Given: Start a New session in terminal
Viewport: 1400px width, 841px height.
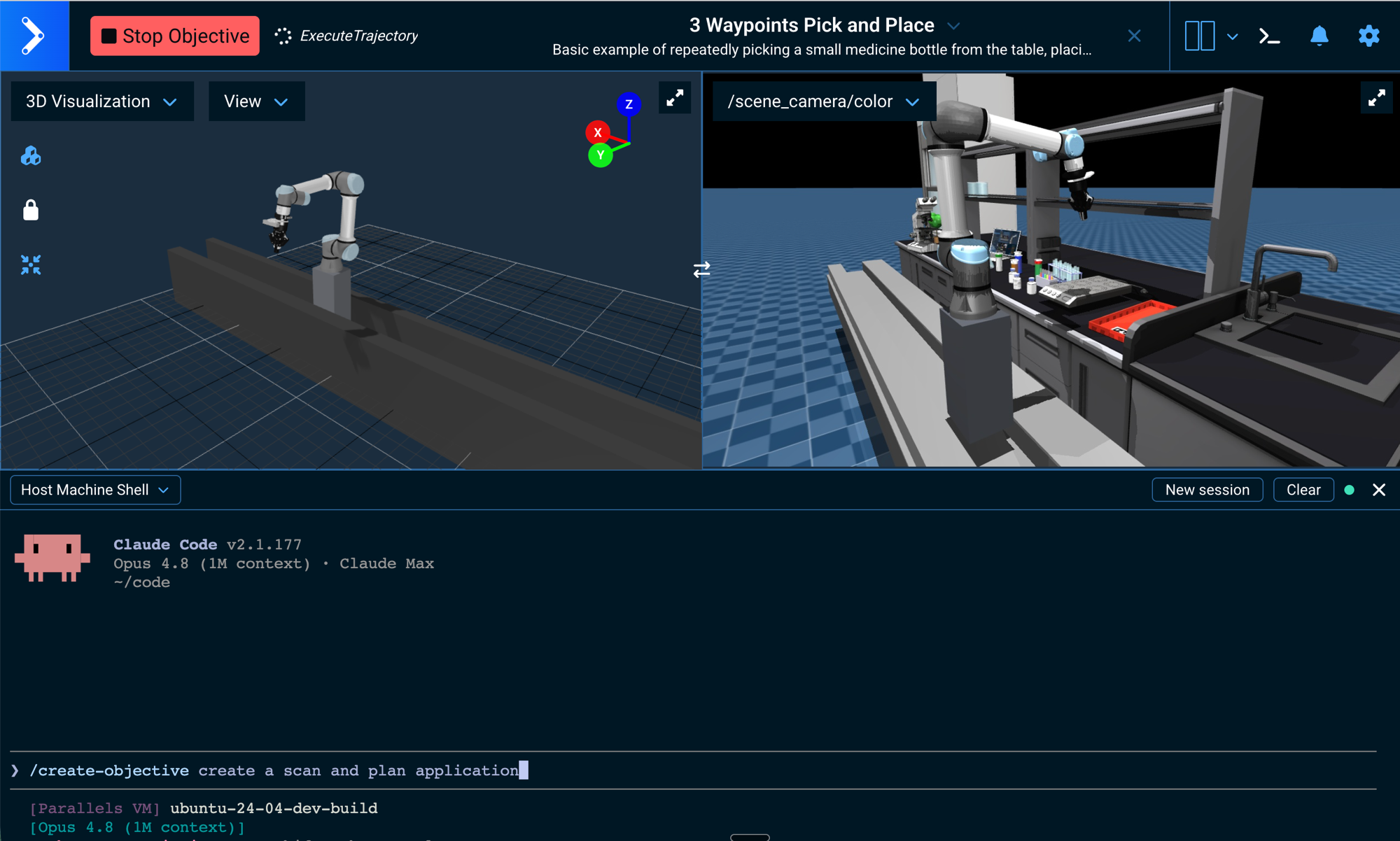Looking at the screenshot, I should coord(1207,490).
